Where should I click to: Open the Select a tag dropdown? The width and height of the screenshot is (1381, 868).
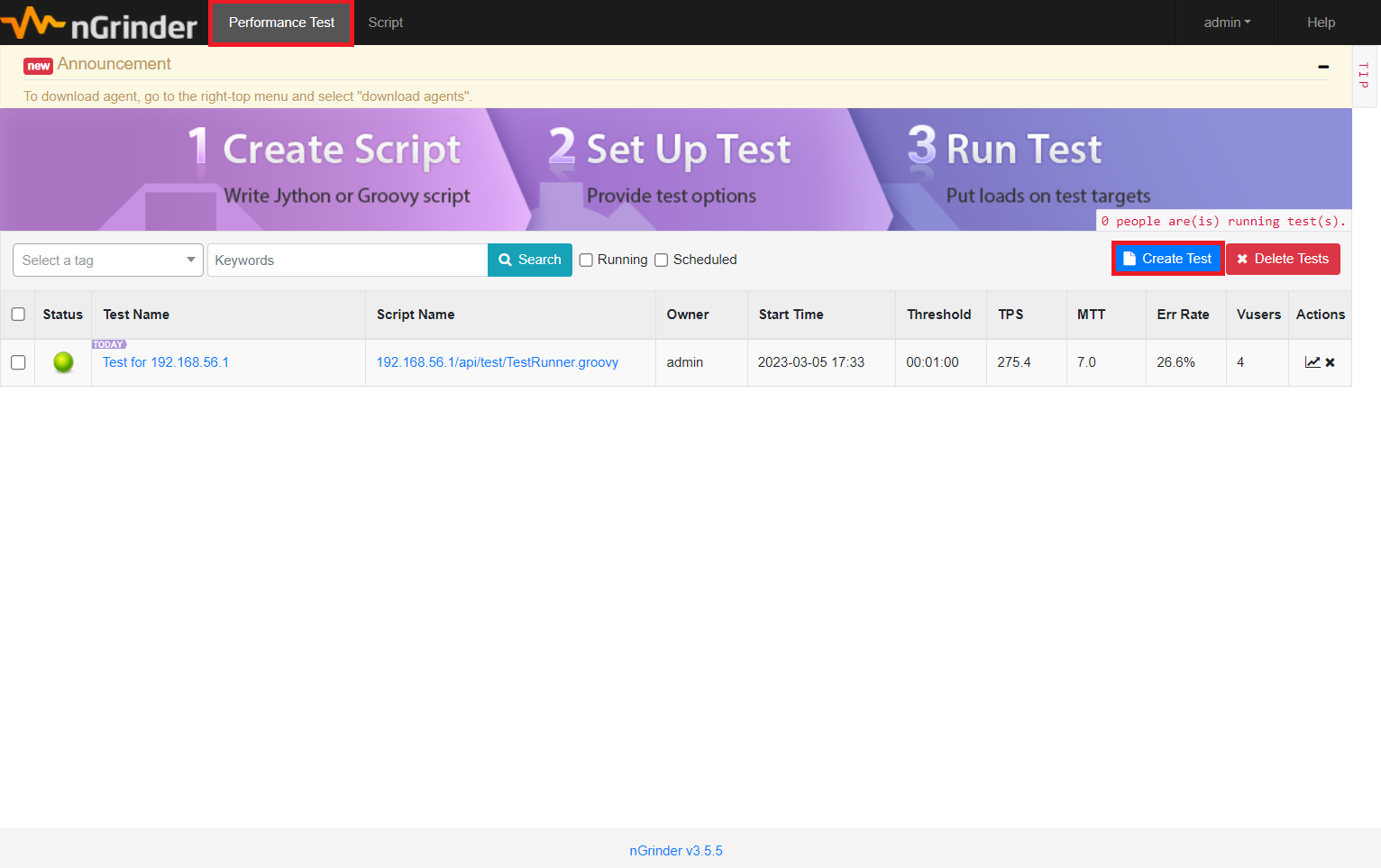click(x=108, y=260)
